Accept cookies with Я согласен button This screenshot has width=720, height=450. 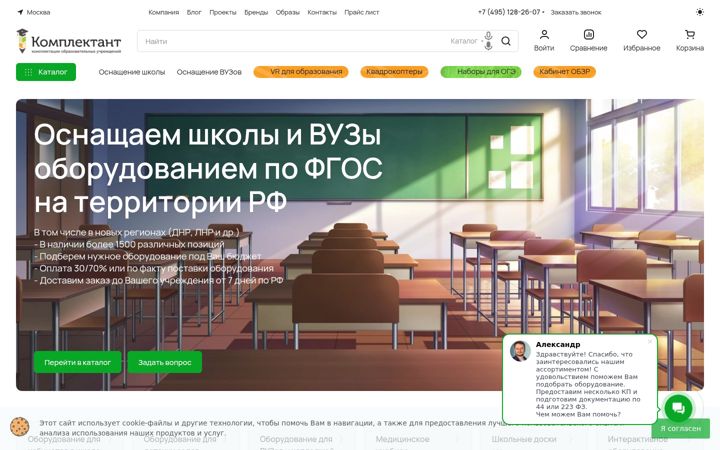tap(681, 428)
